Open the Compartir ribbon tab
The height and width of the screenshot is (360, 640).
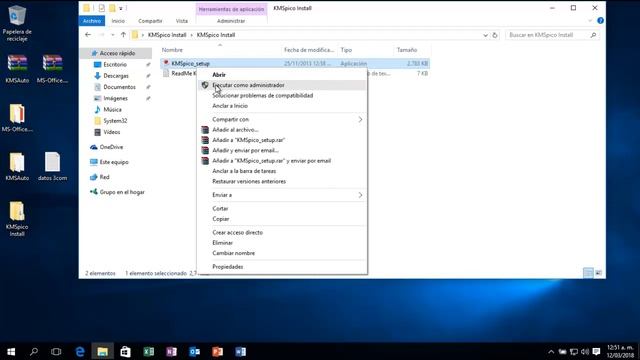coord(150,21)
